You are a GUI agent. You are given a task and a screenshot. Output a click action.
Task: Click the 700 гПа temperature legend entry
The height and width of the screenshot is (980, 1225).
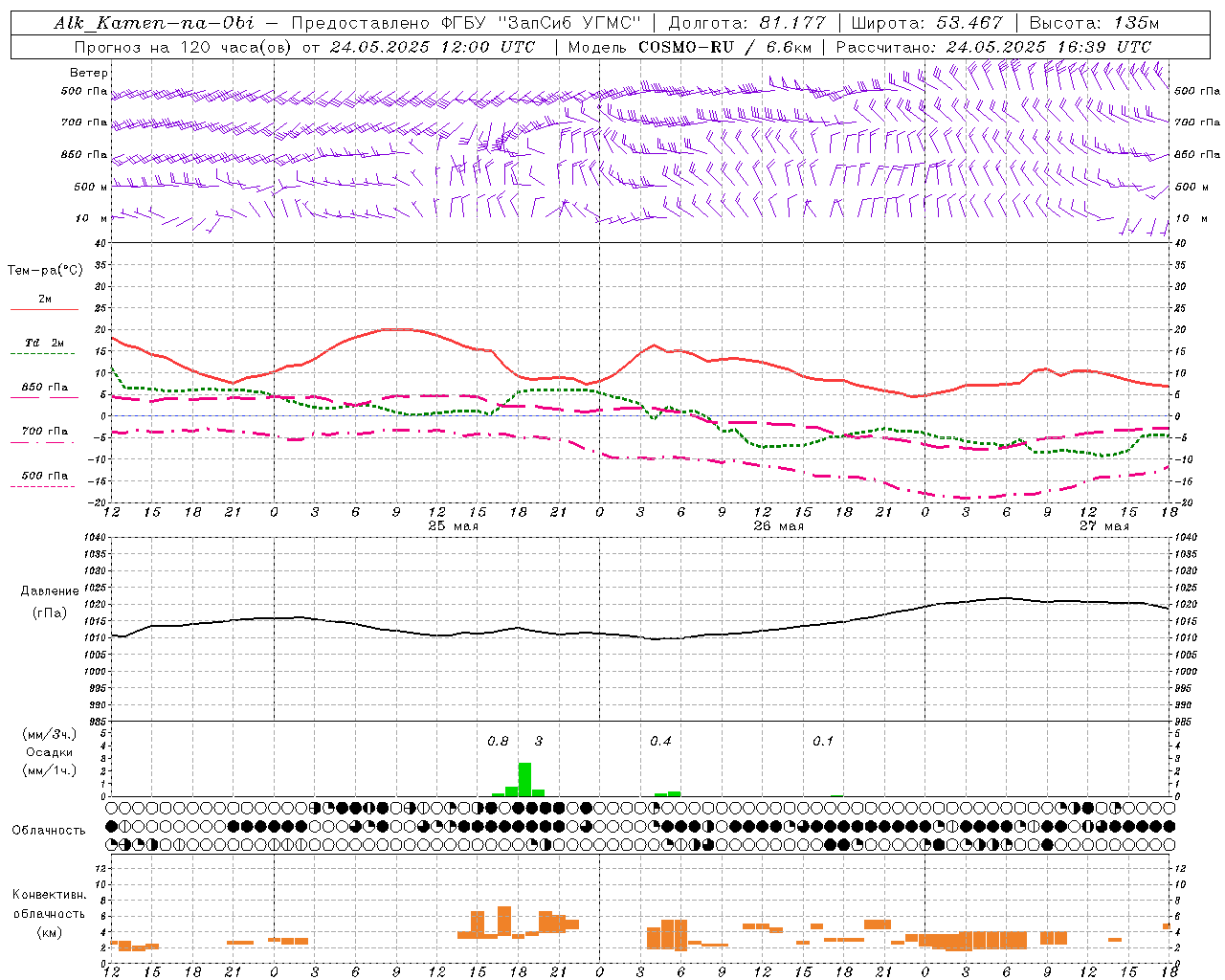pos(45,432)
